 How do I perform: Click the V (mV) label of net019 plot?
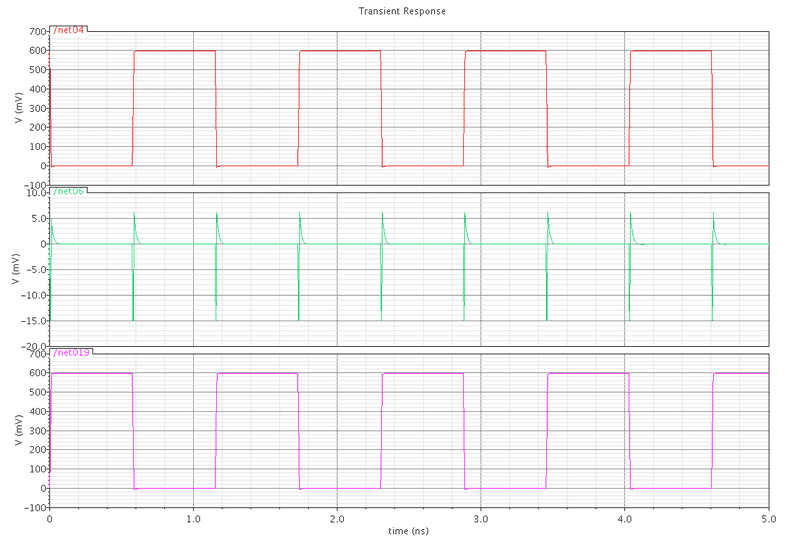pos(19,430)
